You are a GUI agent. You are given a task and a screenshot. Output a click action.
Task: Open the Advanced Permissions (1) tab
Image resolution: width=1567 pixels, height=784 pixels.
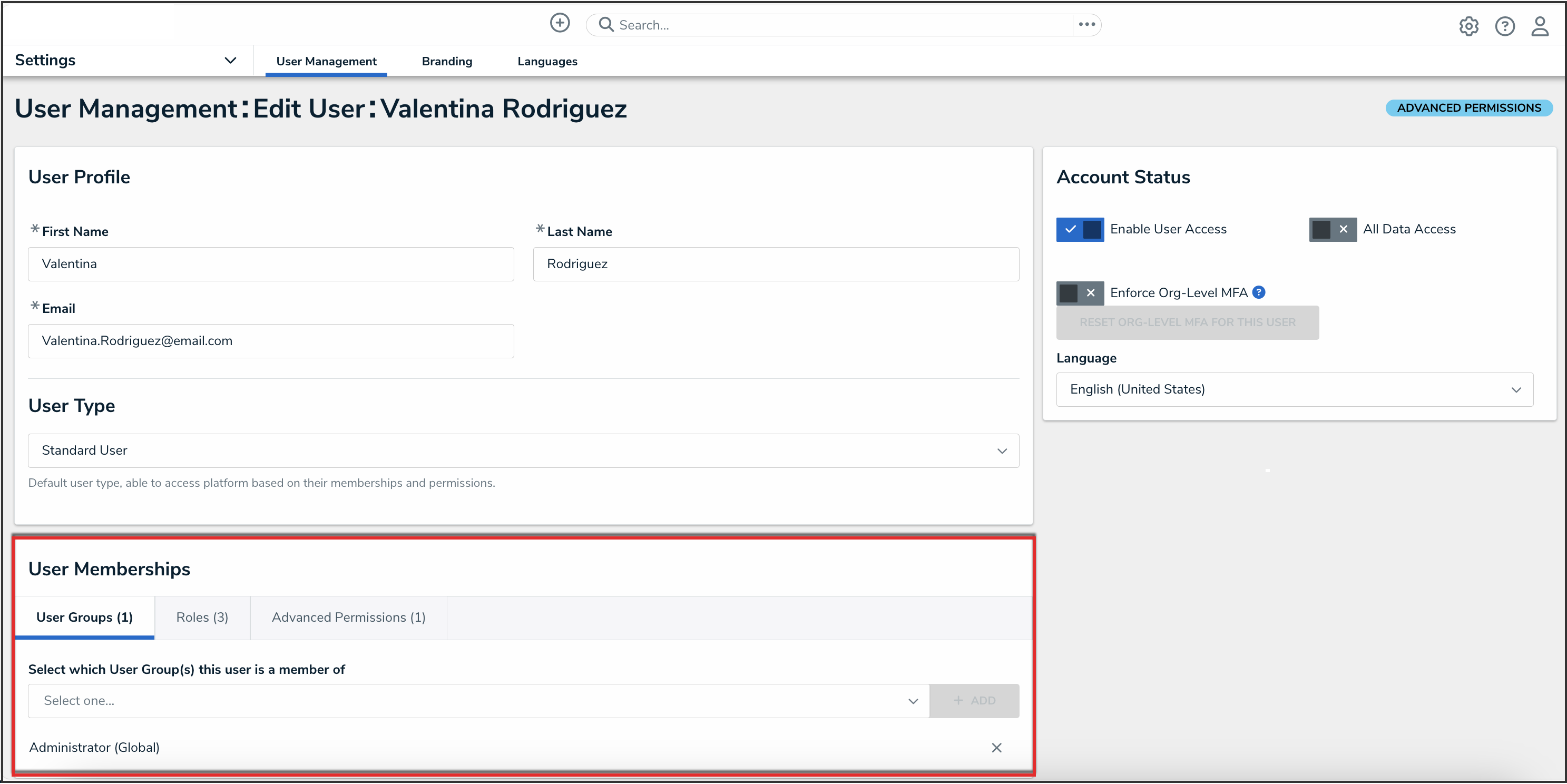pos(348,618)
